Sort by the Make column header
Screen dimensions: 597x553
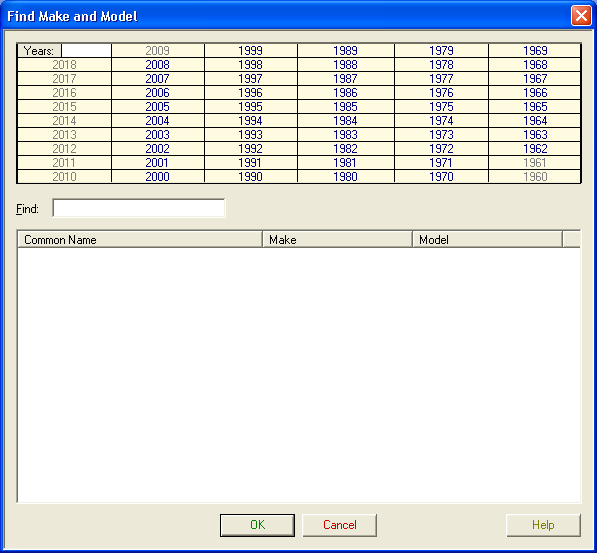pos(338,240)
